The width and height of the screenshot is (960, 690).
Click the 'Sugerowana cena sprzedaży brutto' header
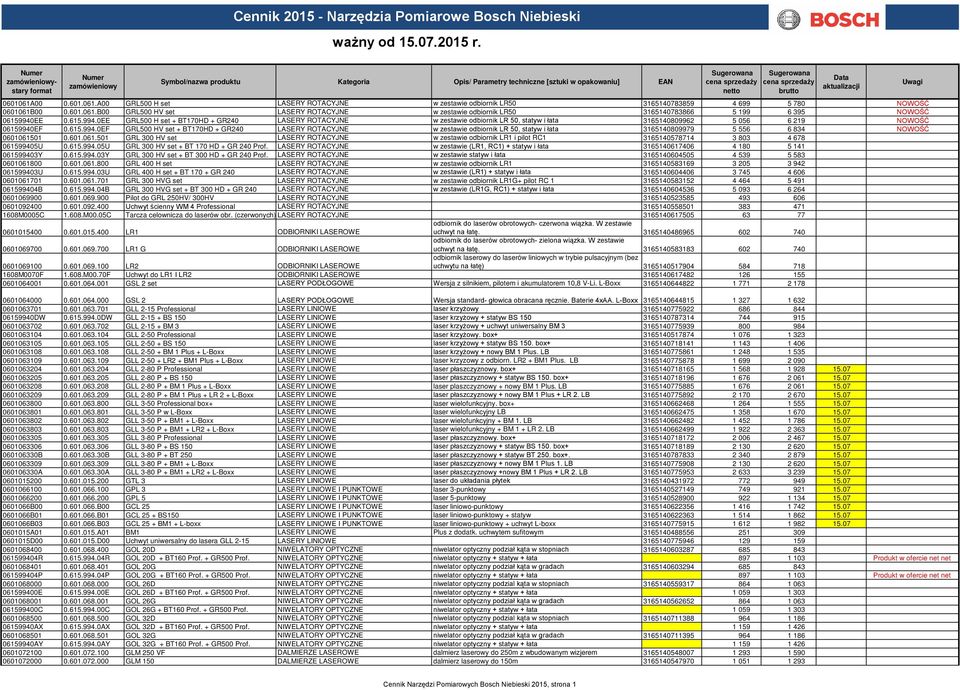789,81
